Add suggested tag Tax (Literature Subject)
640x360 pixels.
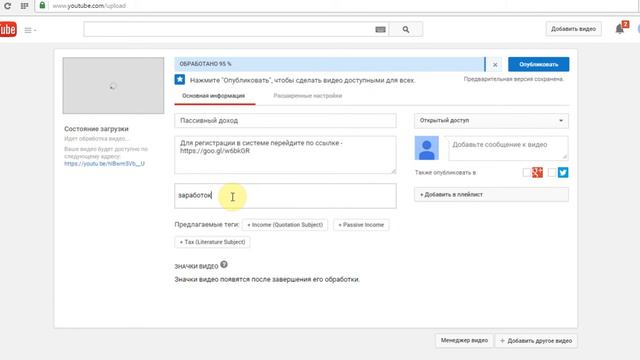212,242
